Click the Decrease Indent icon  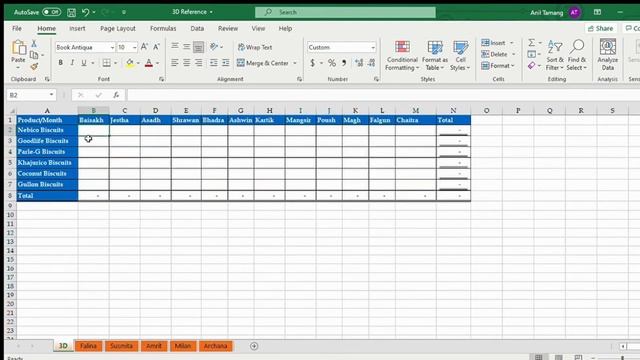[213, 63]
